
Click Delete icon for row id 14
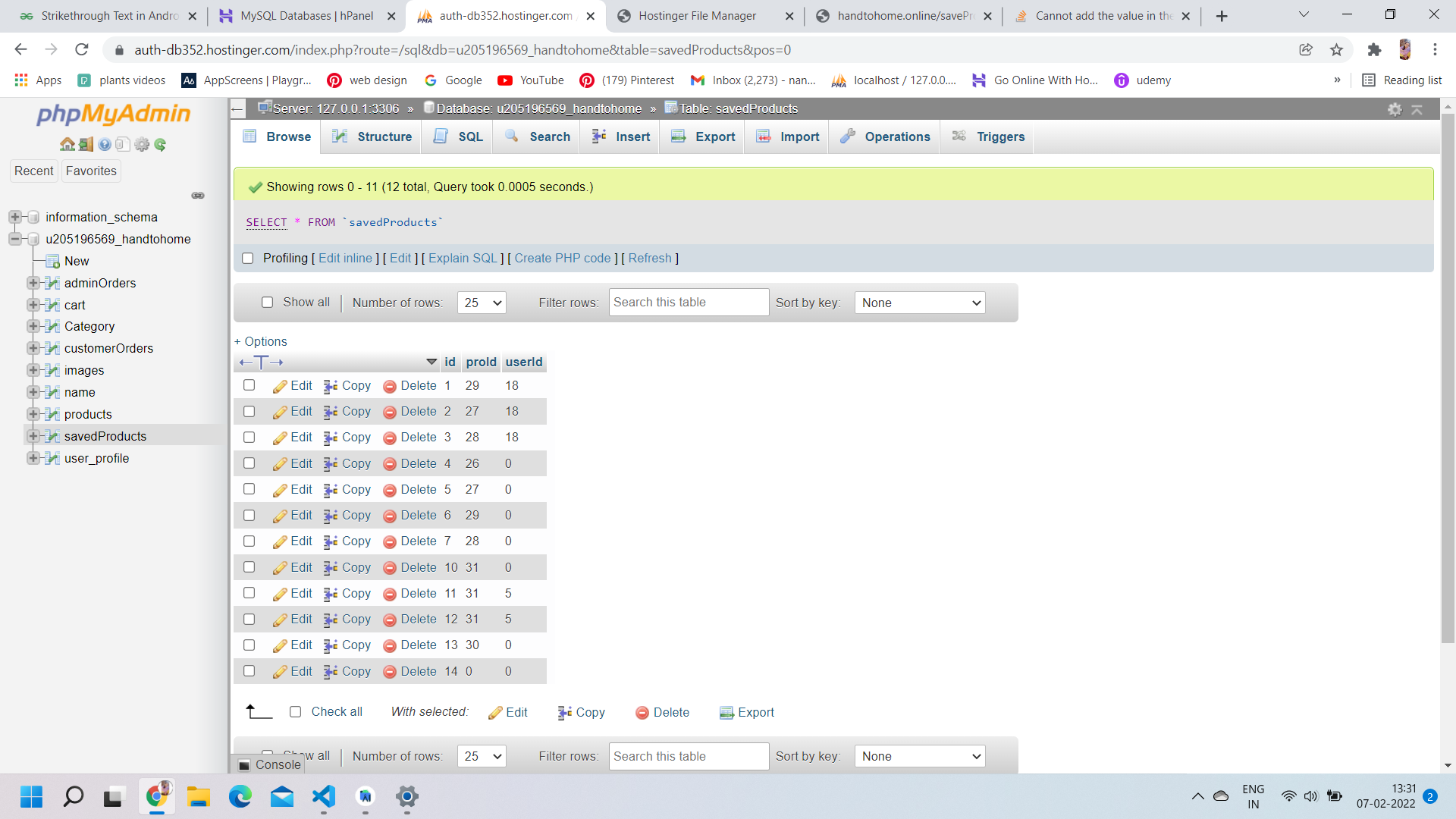point(390,672)
